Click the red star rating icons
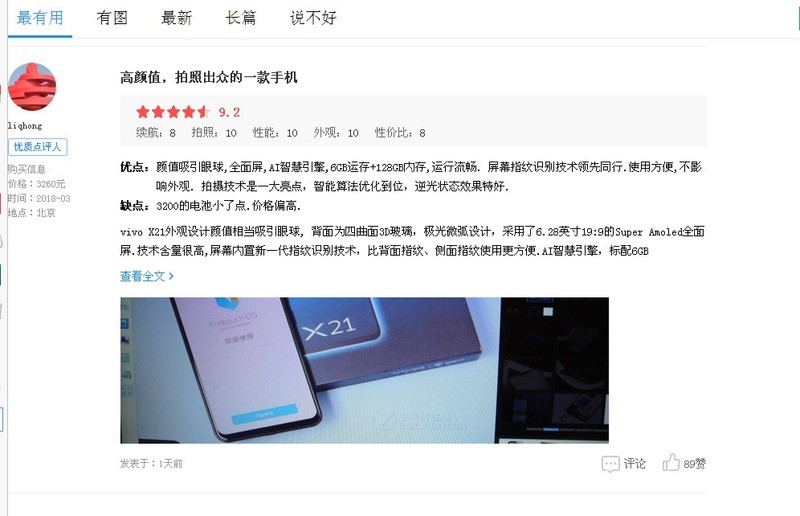Viewport: 800px width, 516px height. (173, 112)
